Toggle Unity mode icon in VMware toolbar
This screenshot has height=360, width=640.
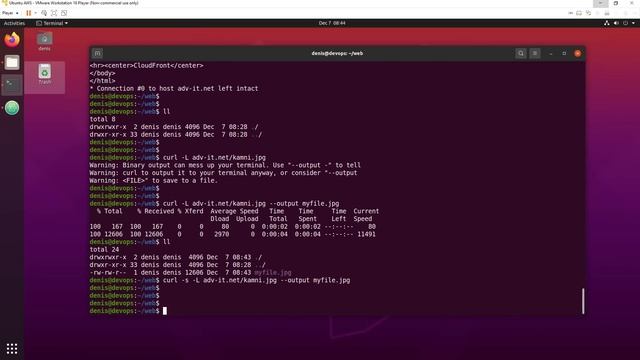[64, 13]
